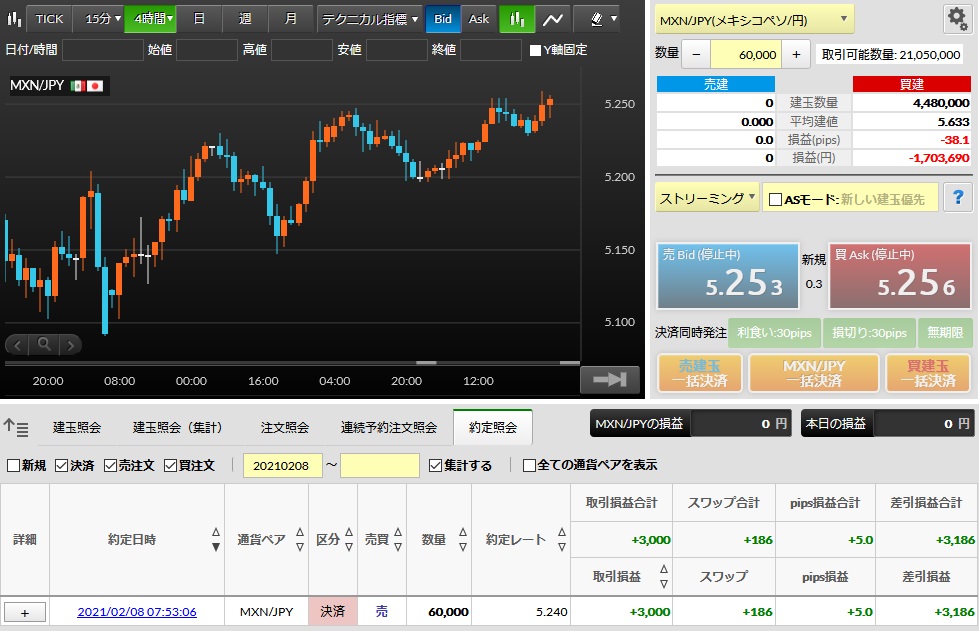Open 約定照会 tab
Image resolution: width=979 pixels, height=631 pixels.
[x=493, y=428]
